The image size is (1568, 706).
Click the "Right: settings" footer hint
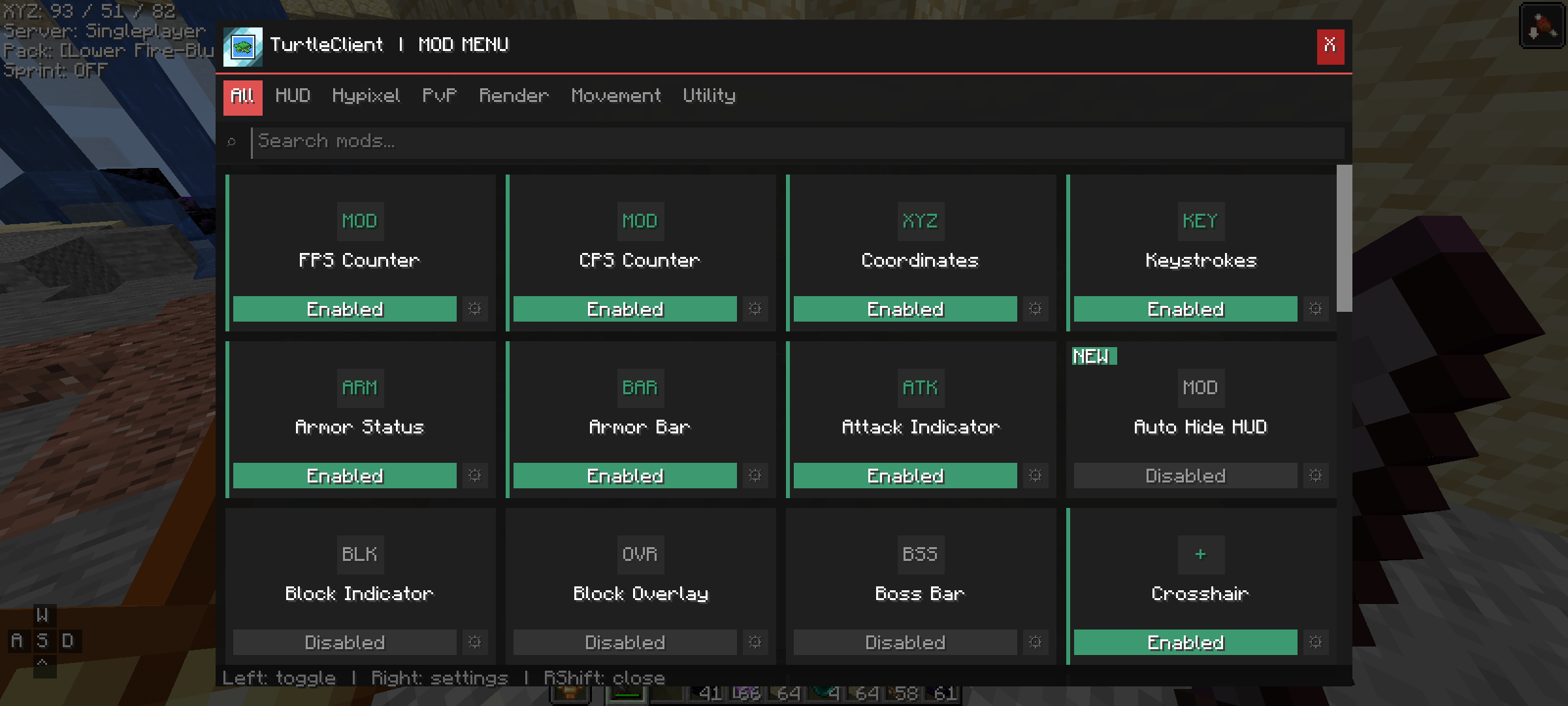coord(439,678)
